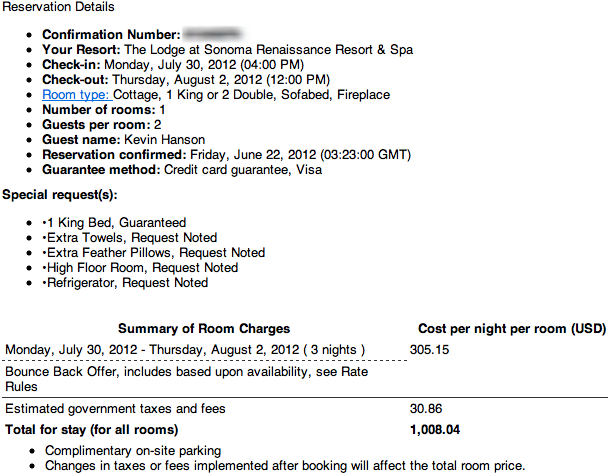Click the Reservation Details heading
The height and width of the screenshot is (474, 608).
58,7
